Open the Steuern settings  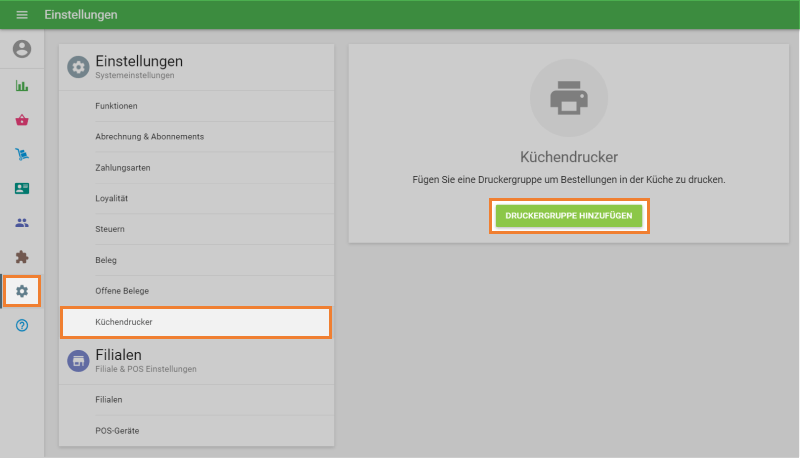click(x=196, y=229)
